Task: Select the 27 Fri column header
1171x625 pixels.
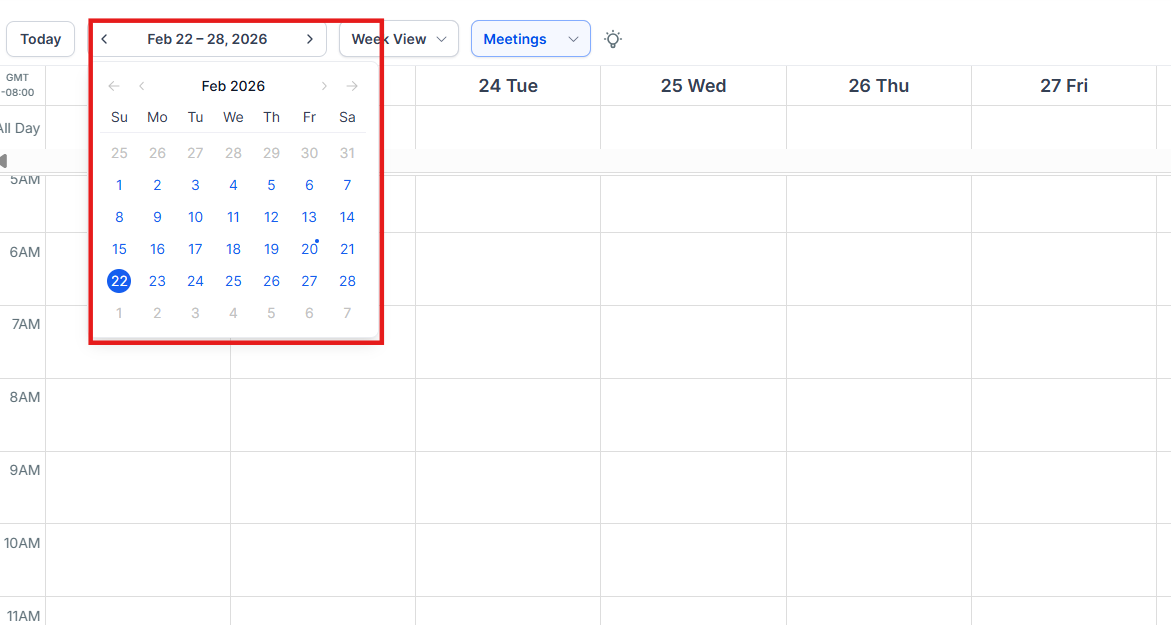Action: (1063, 86)
